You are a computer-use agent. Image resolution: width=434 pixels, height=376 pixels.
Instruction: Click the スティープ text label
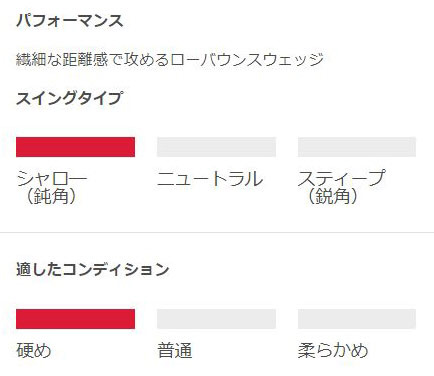pos(341,178)
